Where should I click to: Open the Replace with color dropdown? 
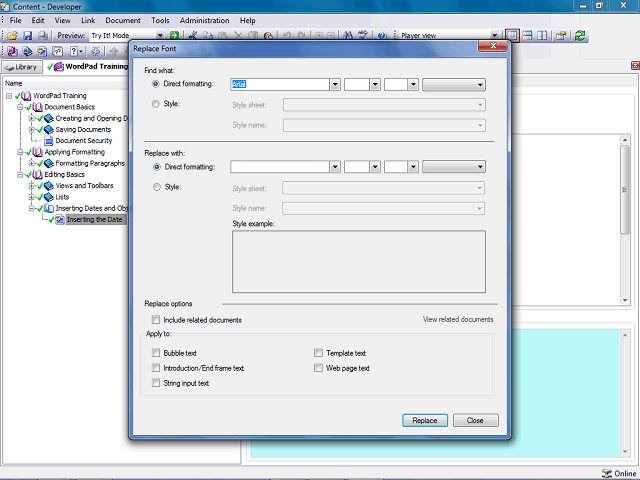(454, 167)
